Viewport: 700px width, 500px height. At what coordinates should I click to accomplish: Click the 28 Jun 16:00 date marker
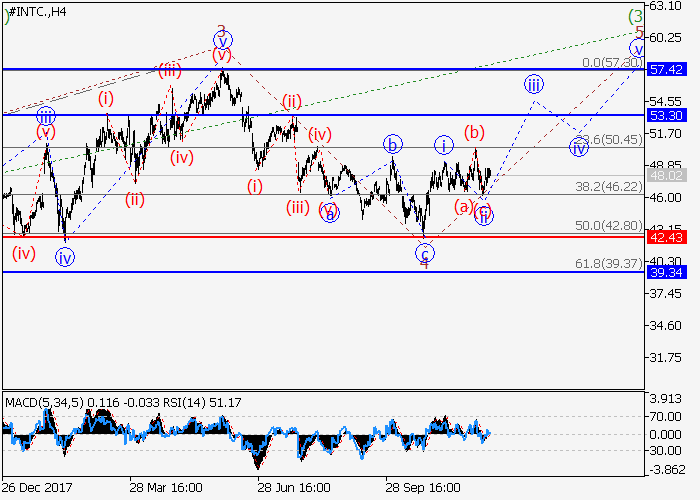[x=294, y=489]
